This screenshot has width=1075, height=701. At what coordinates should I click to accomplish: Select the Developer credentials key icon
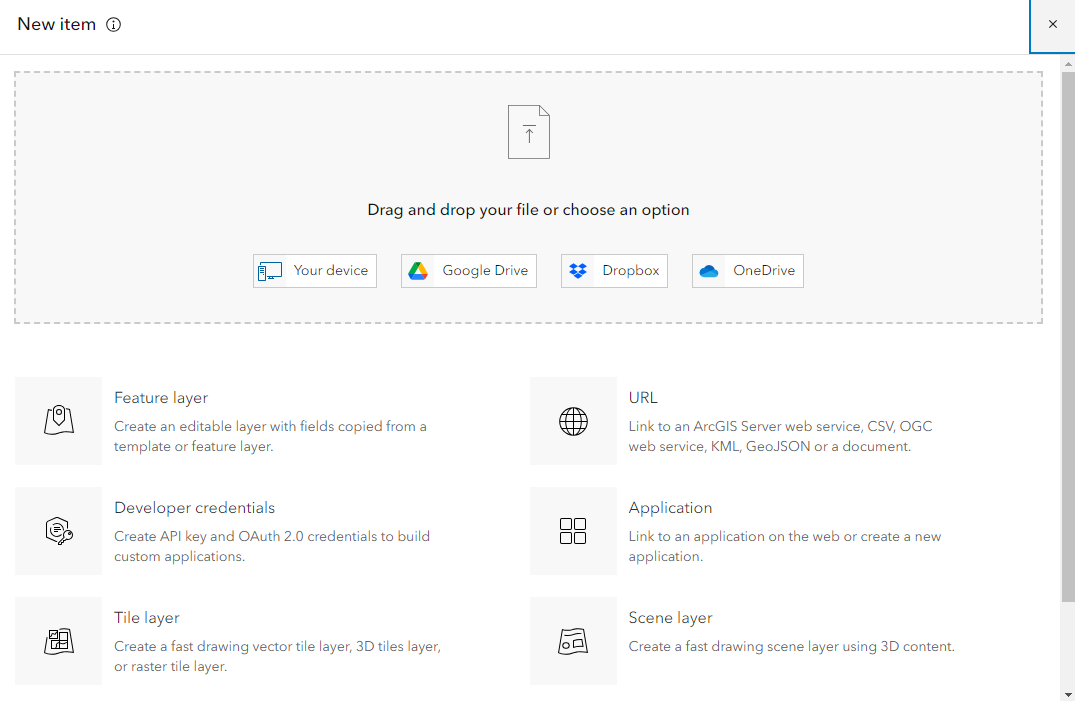point(59,531)
